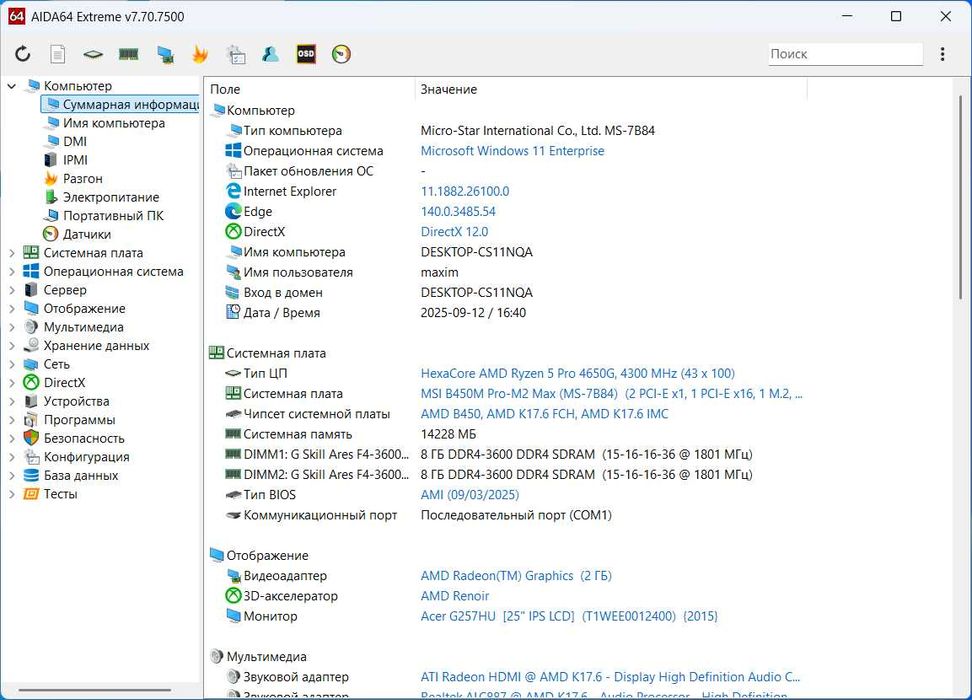Select Суммарная информация in the tree
This screenshot has width=972, height=700.
[120, 104]
